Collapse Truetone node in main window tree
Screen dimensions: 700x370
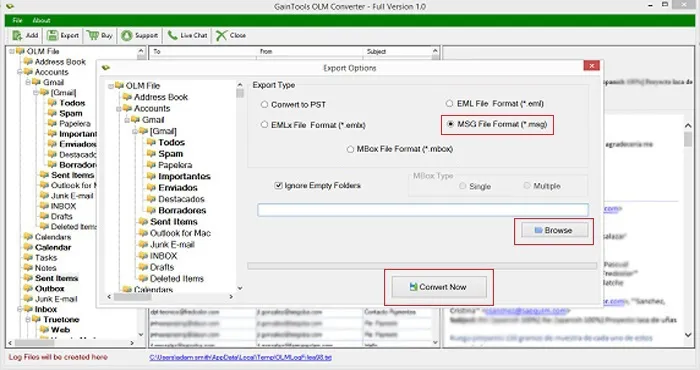coord(28,319)
